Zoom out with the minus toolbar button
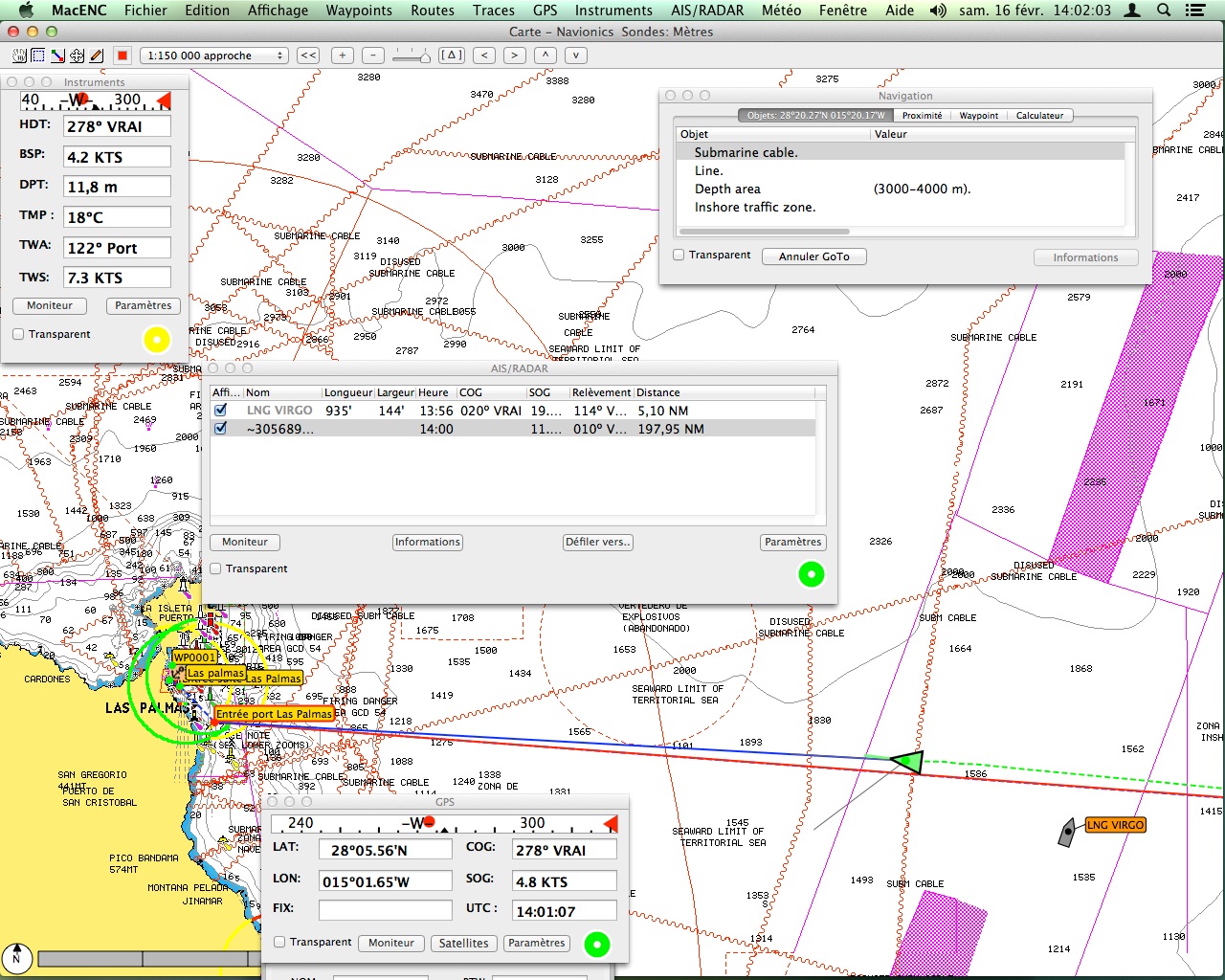The width and height of the screenshot is (1225, 980). pos(374,56)
